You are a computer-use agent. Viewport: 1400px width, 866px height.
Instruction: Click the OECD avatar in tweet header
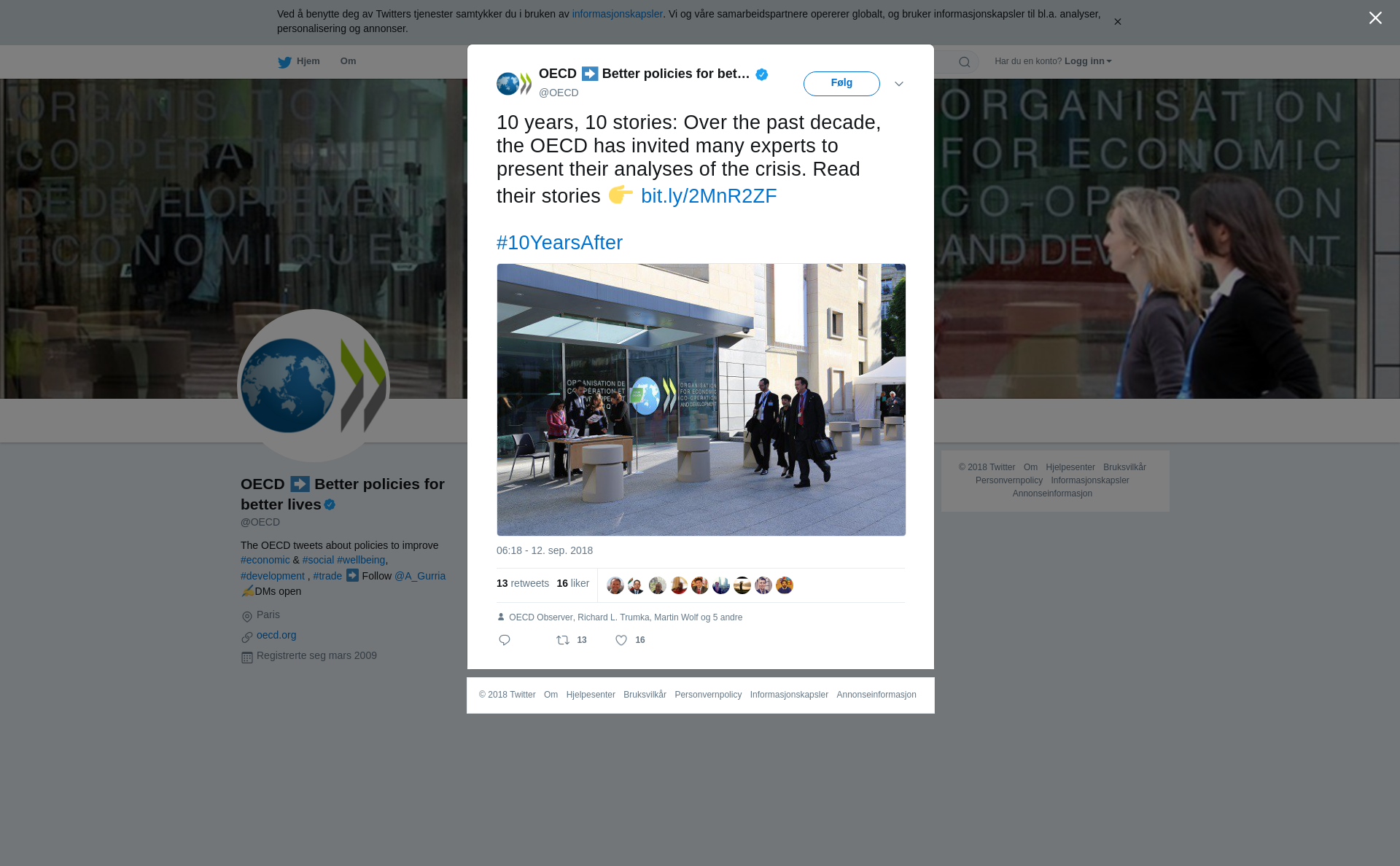click(514, 84)
